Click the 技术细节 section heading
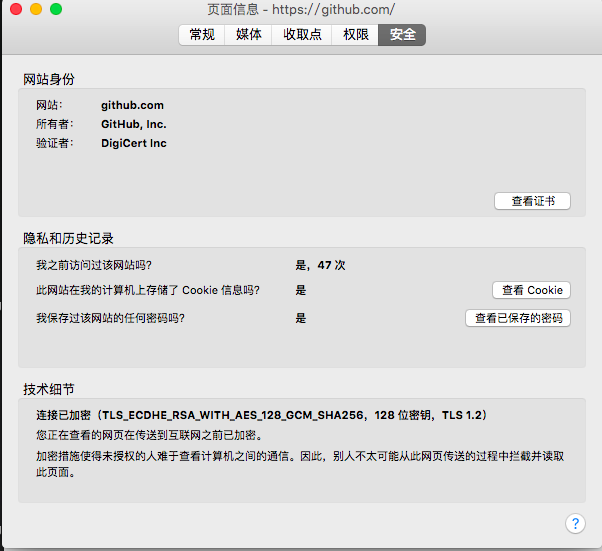Viewport: 602px width, 551px height. tap(49, 389)
